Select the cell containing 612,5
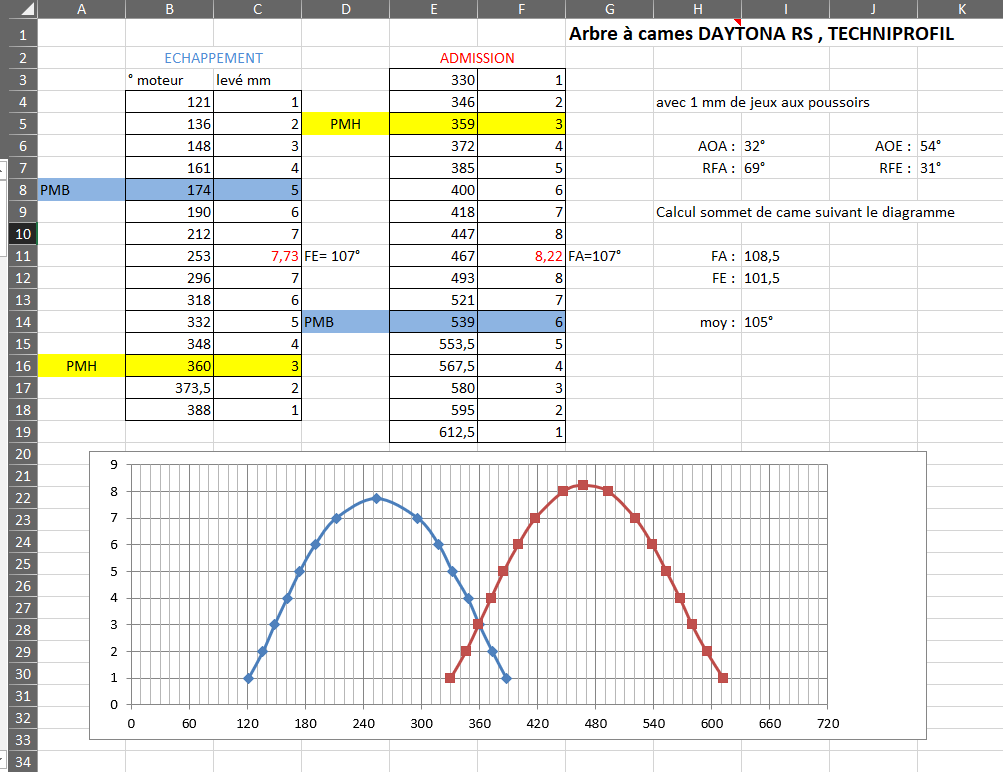 coord(433,432)
